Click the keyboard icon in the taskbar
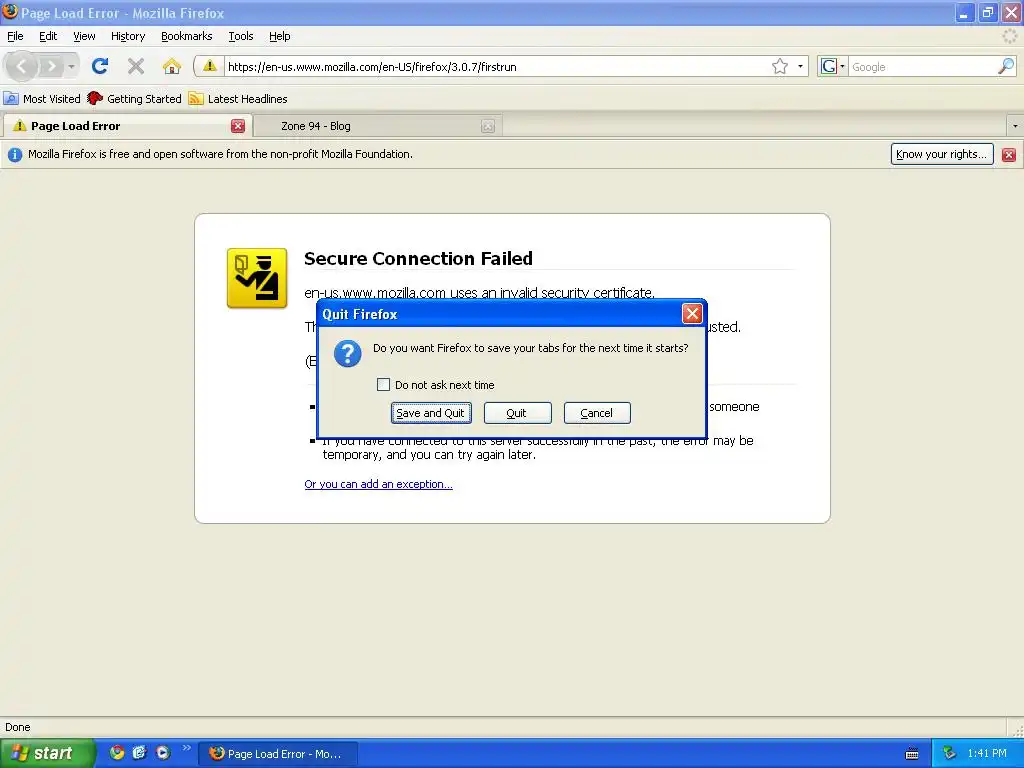Viewport: 1024px width, 768px height. (x=912, y=754)
